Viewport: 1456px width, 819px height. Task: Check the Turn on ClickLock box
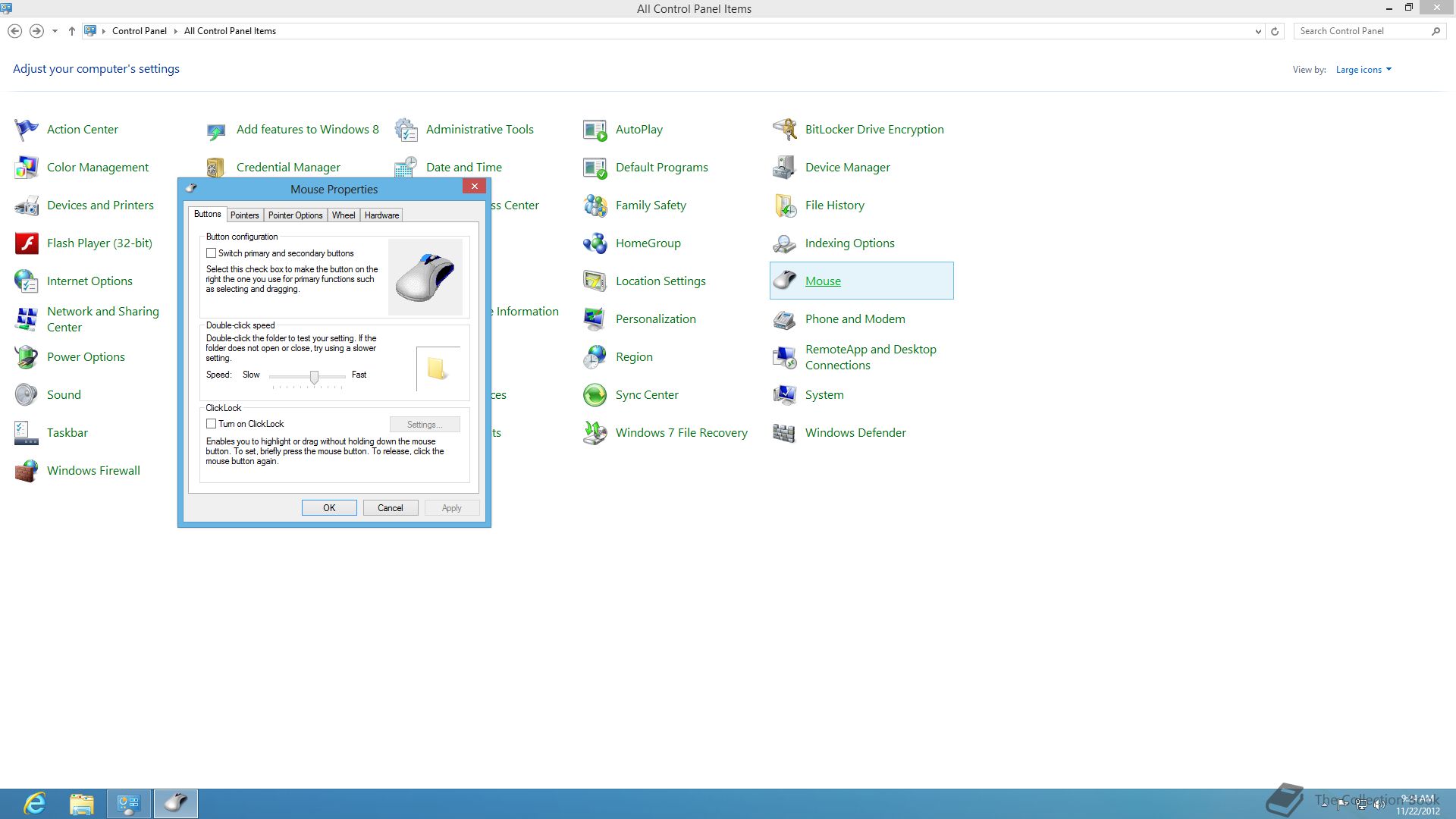click(212, 424)
